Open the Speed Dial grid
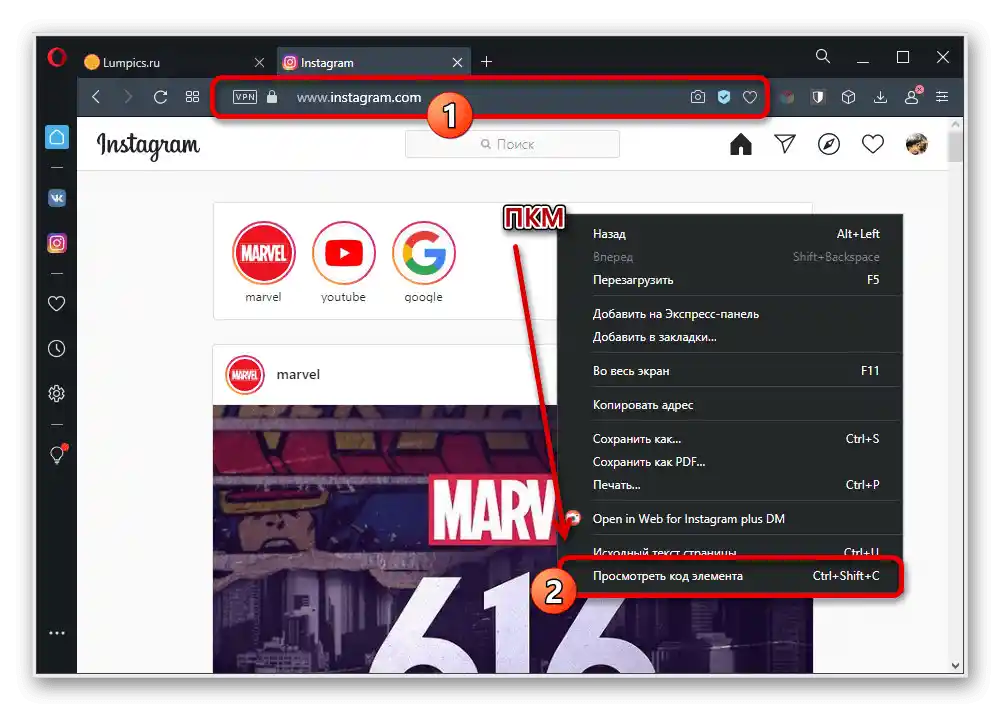 coord(193,97)
